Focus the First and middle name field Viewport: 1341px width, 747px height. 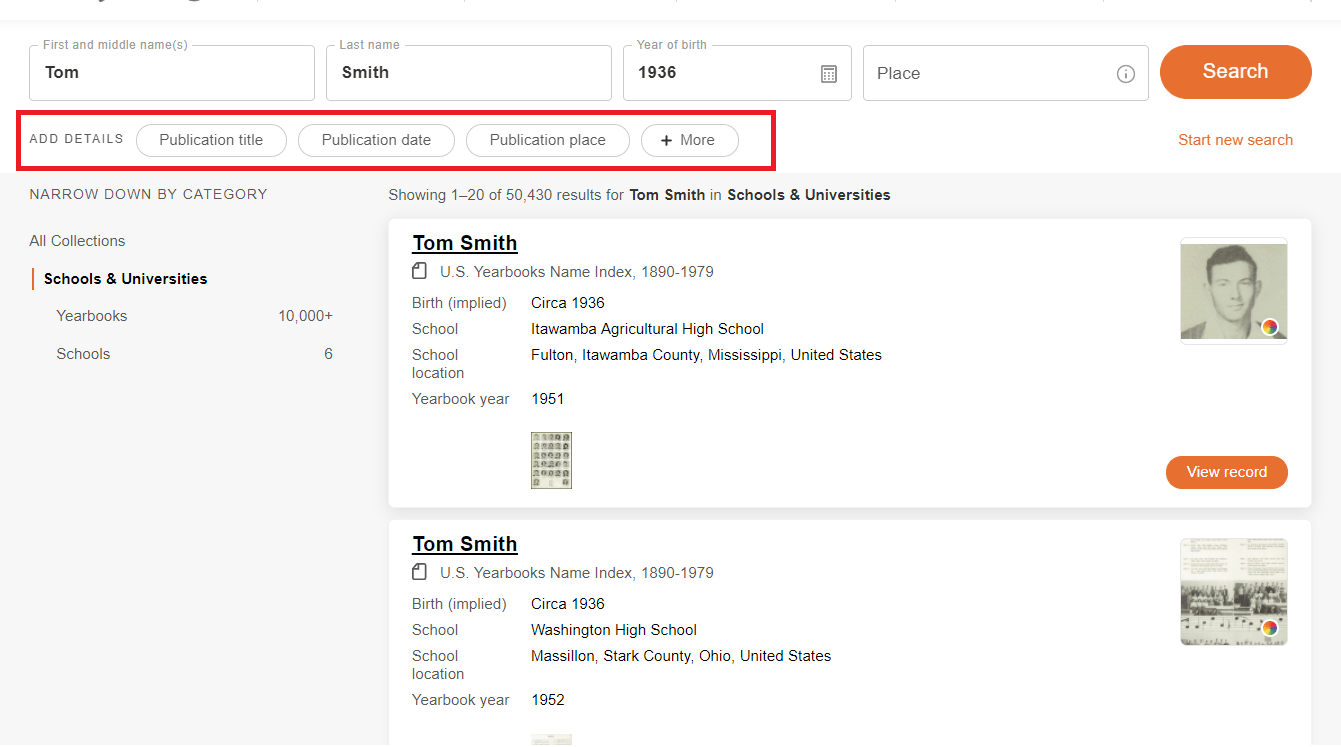(172, 73)
